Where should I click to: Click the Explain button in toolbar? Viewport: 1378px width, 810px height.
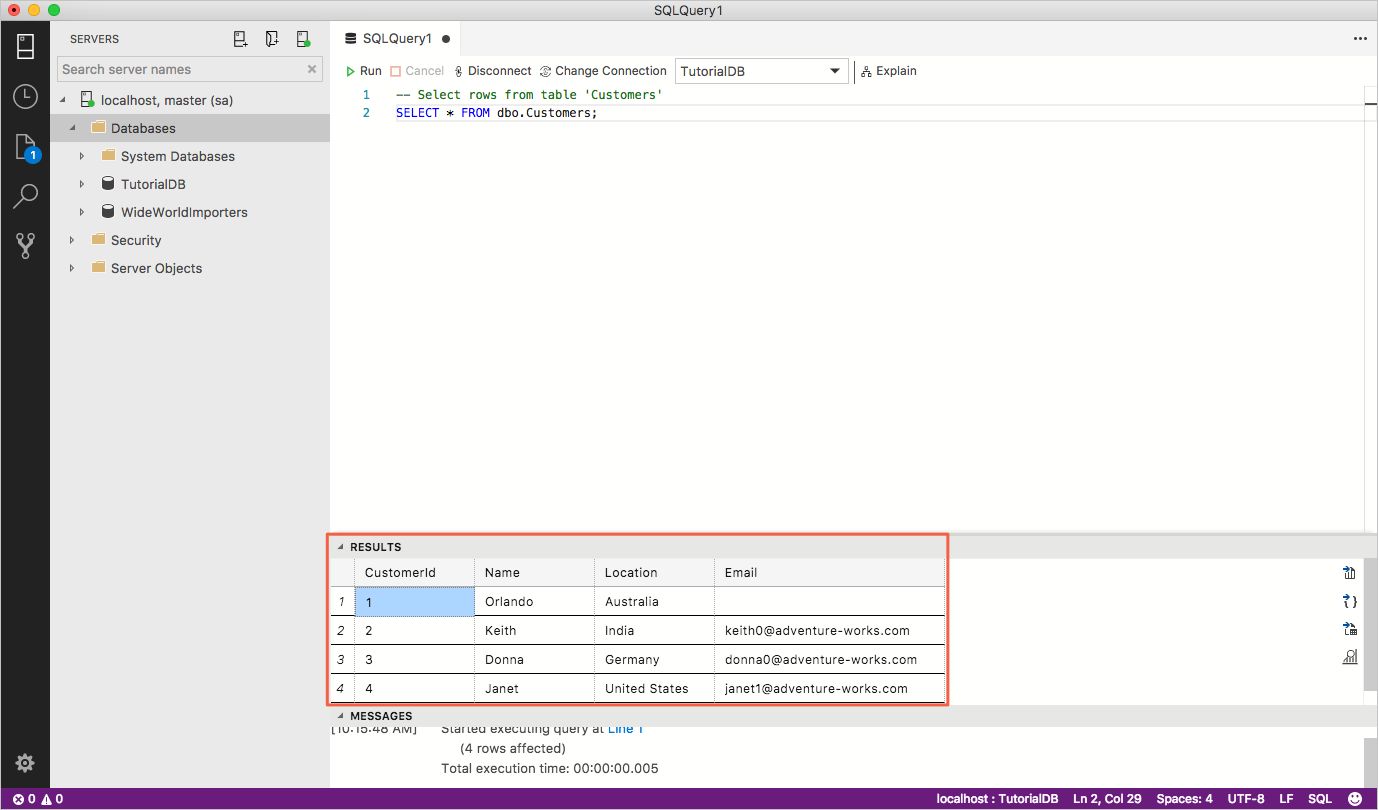888,71
